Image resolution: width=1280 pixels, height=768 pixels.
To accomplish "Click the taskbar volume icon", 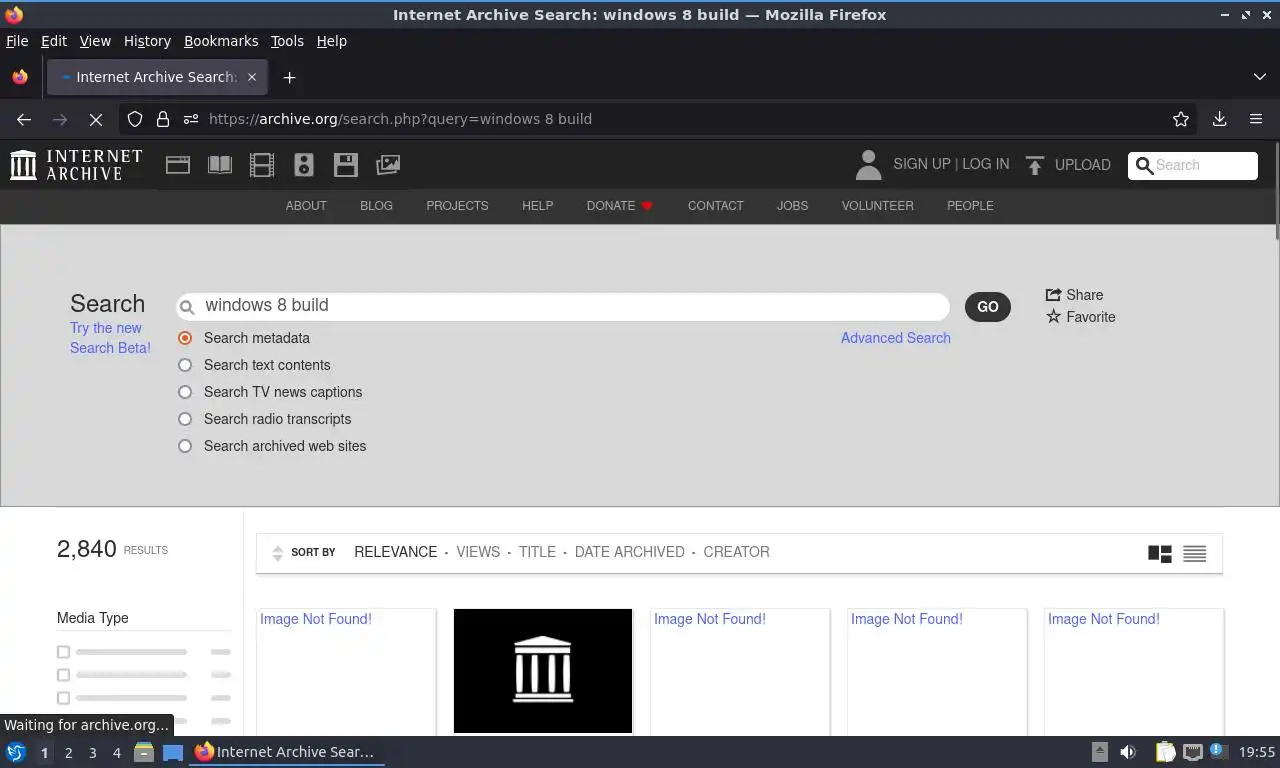I will (x=1128, y=752).
